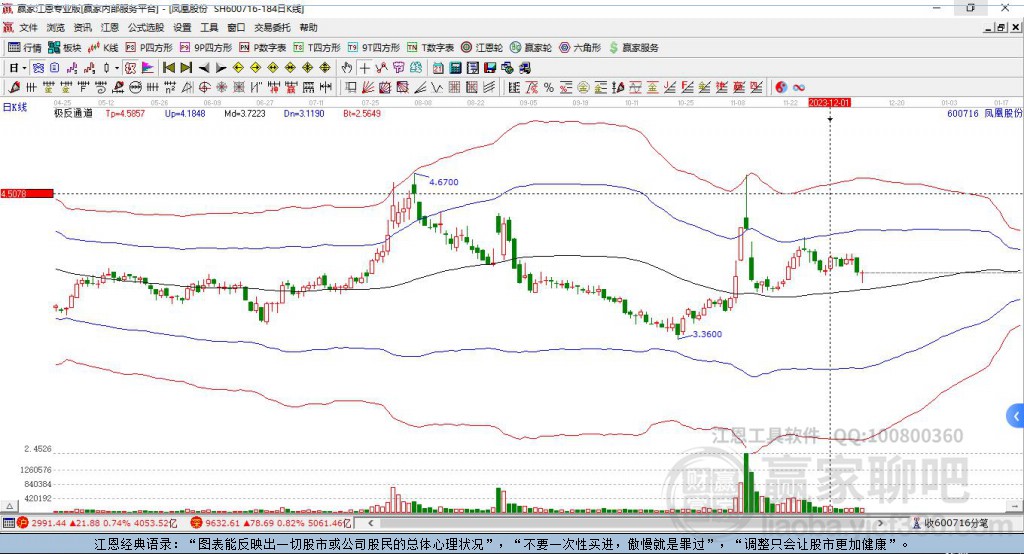Click the pink-blue flag icon

pyautogui.click(x=148, y=67)
